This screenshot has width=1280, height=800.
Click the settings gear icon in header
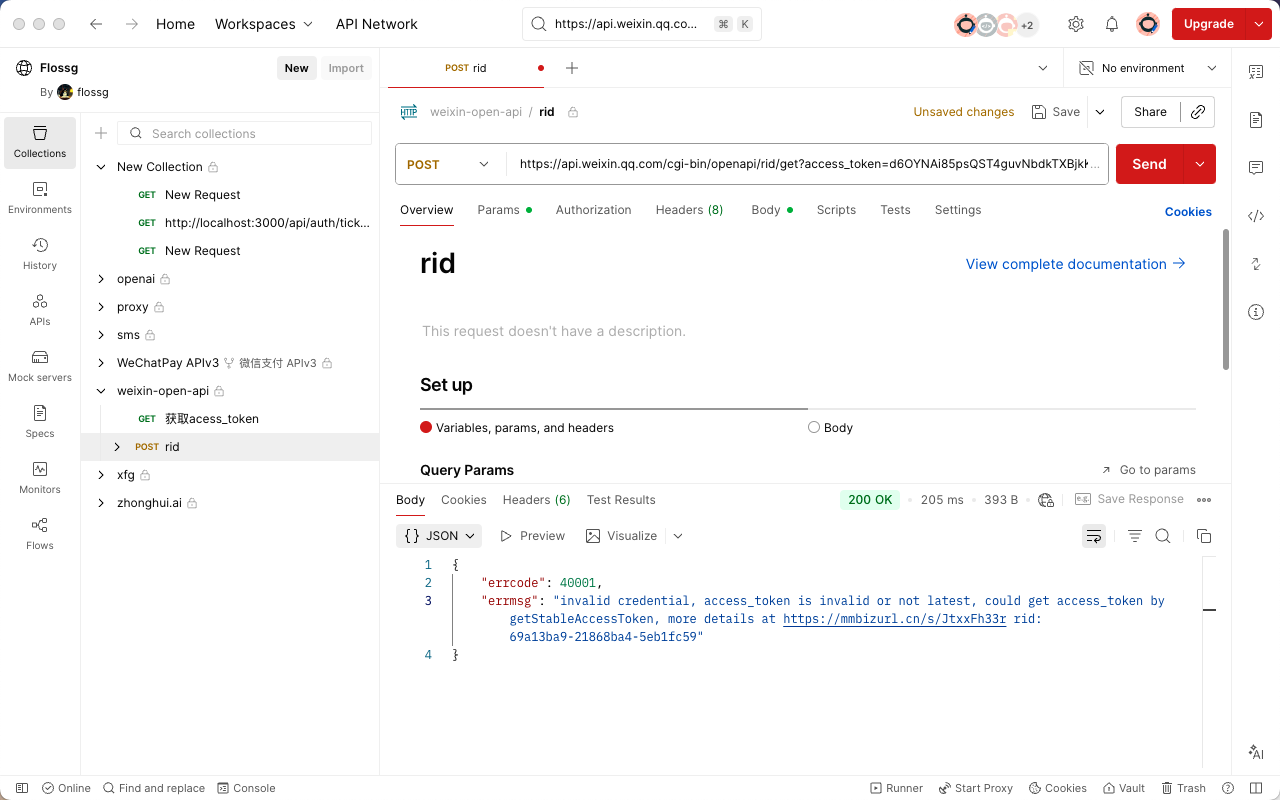coord(1076,24)
